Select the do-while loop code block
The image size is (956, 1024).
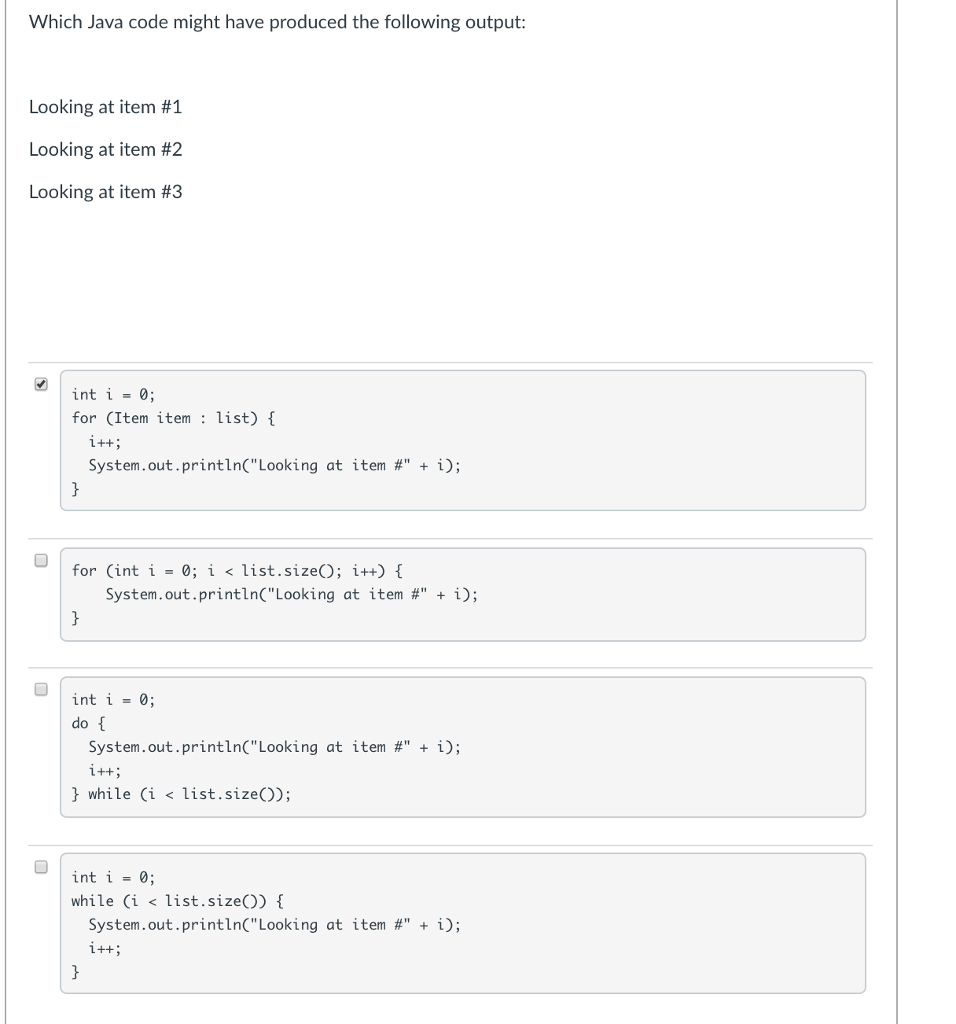point(463,746)
